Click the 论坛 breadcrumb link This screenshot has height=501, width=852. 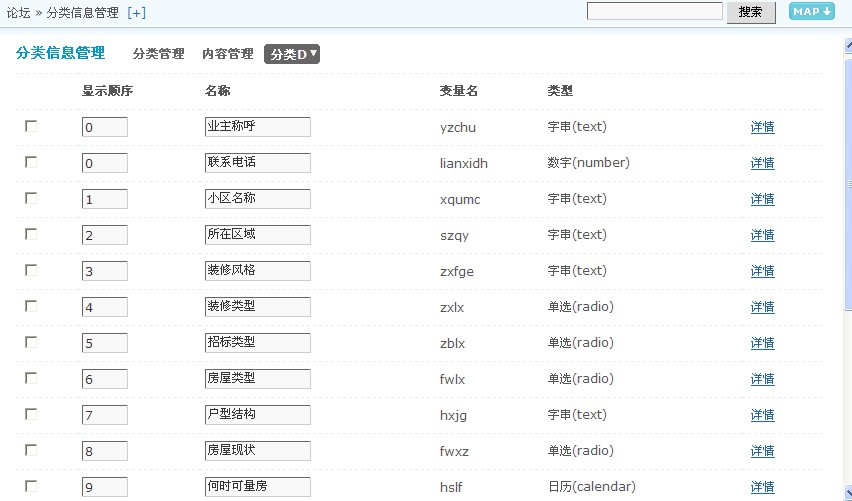pyautogui.click(x=18, y=12)
